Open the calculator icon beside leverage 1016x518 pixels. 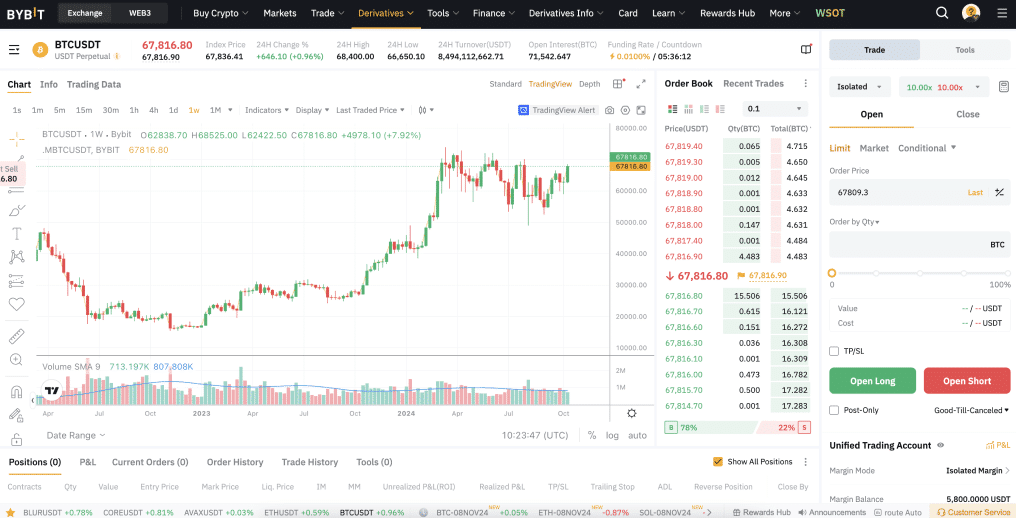pyautogui.click(x=1003, y=87)
